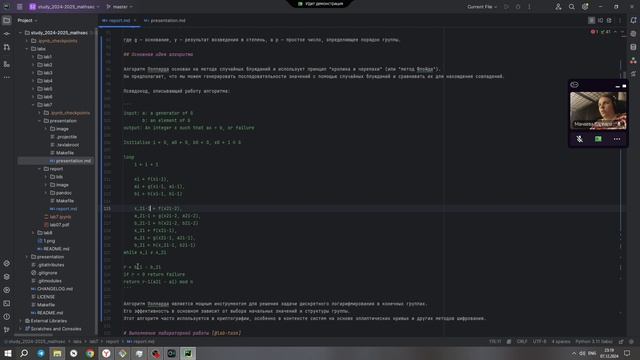Open PyCharm from Windows taskbar
The image size is (640, 360).
(188, 353)
